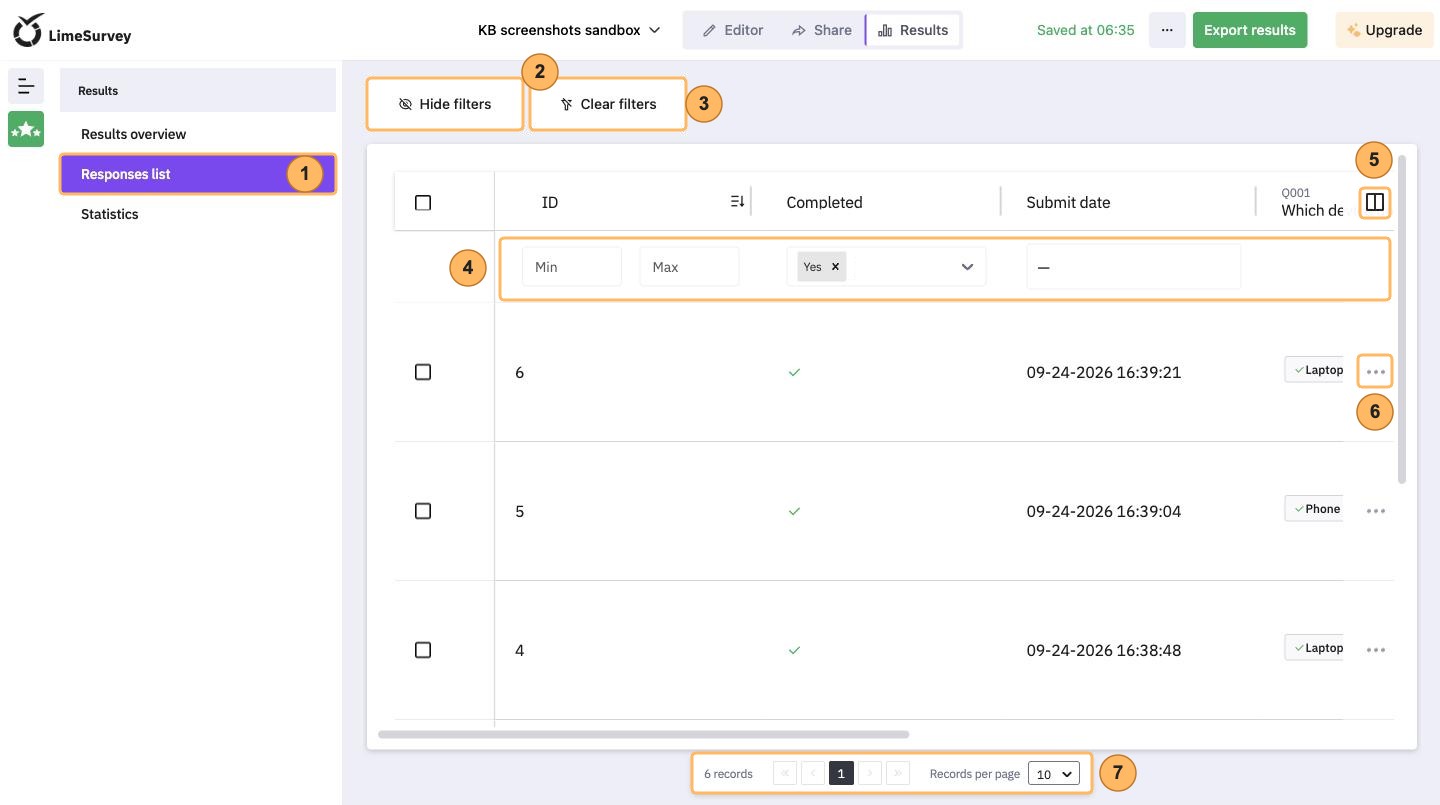
Task: Select the checkbox for response 5
Action: coord(423,511)
